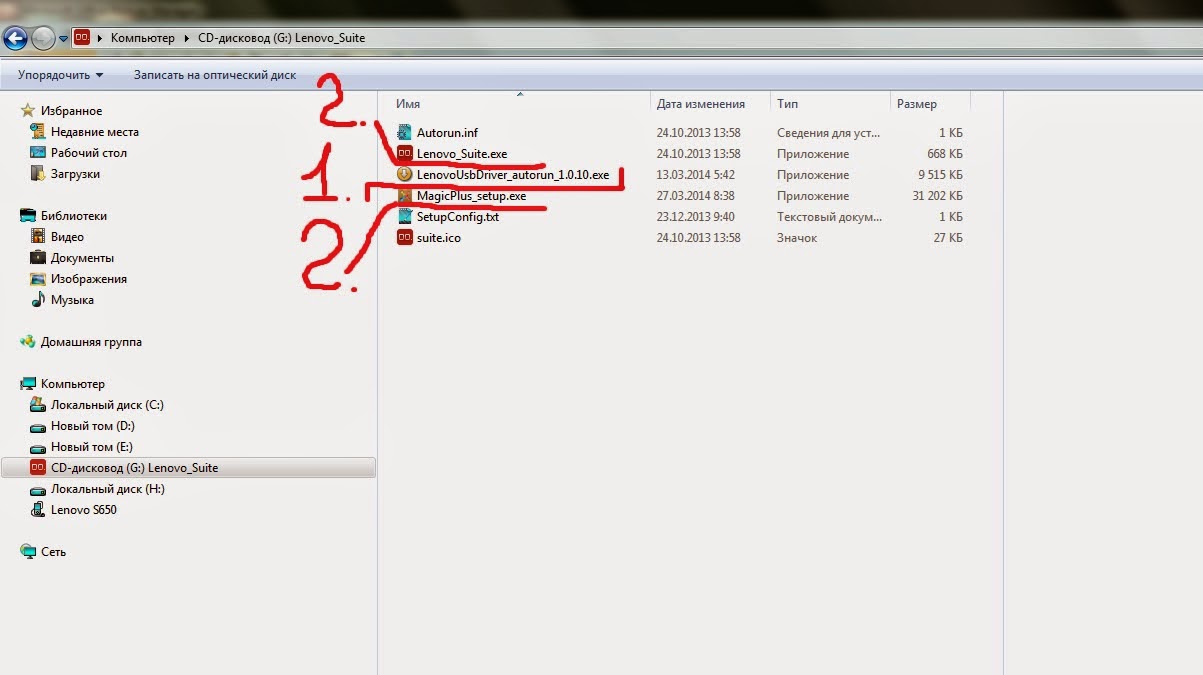The image size is (1203, 675).
Task: Click the Lenovo_Suite.exe file icon
Action: [x=405, y=154]
